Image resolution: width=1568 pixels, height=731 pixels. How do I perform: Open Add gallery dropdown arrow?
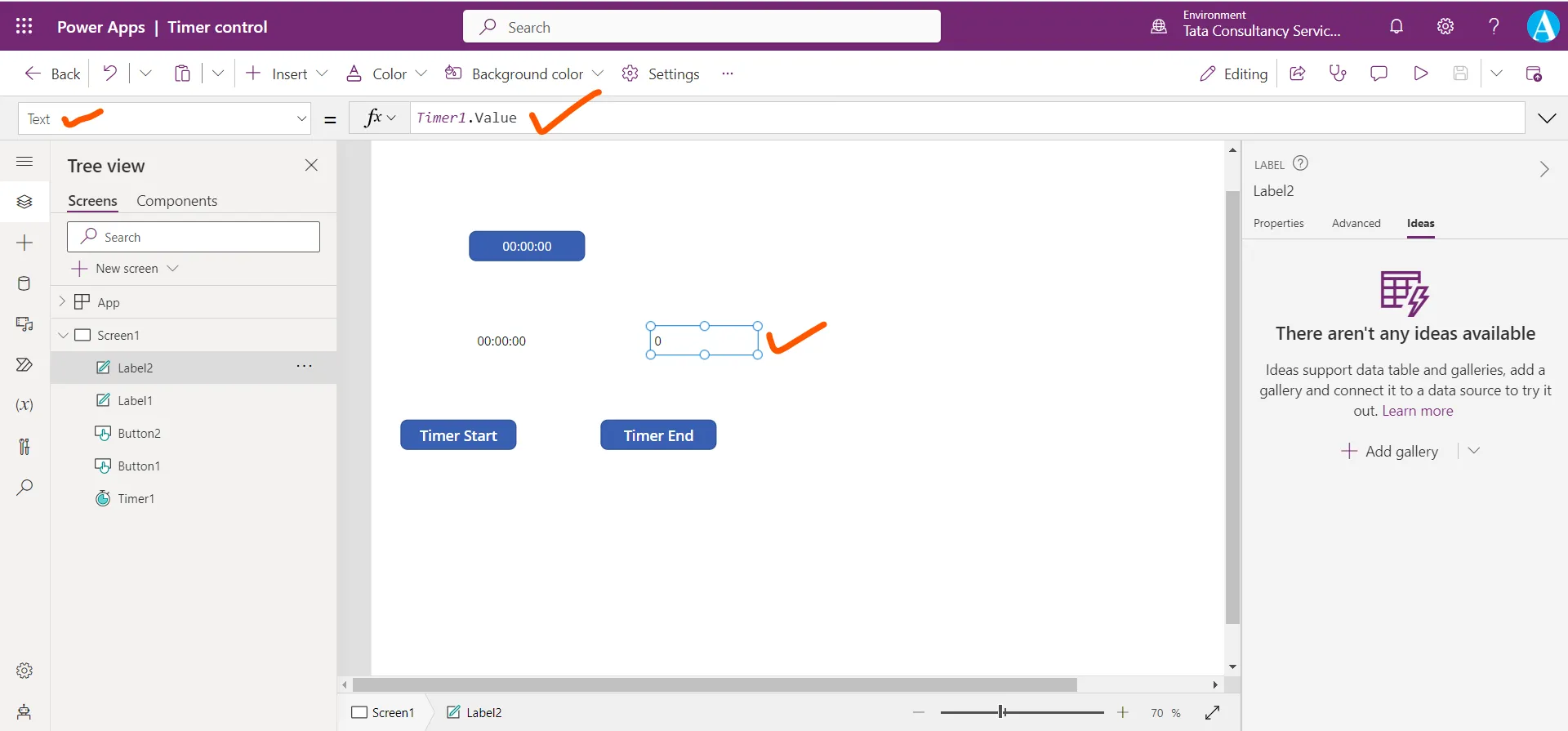(x=1474, y=451)
